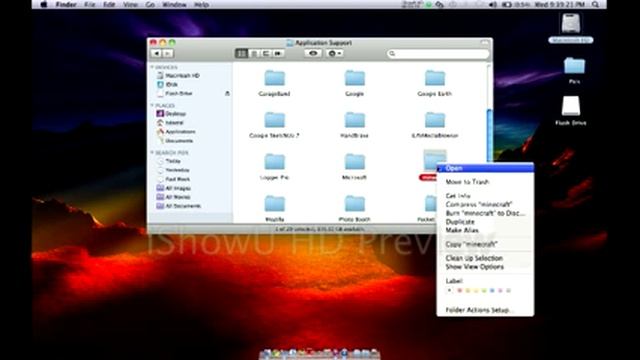The height and width of the screenshot is (360, 640).
Task: Select Macintosh HD in the sidebar
Action: [178, 76]
